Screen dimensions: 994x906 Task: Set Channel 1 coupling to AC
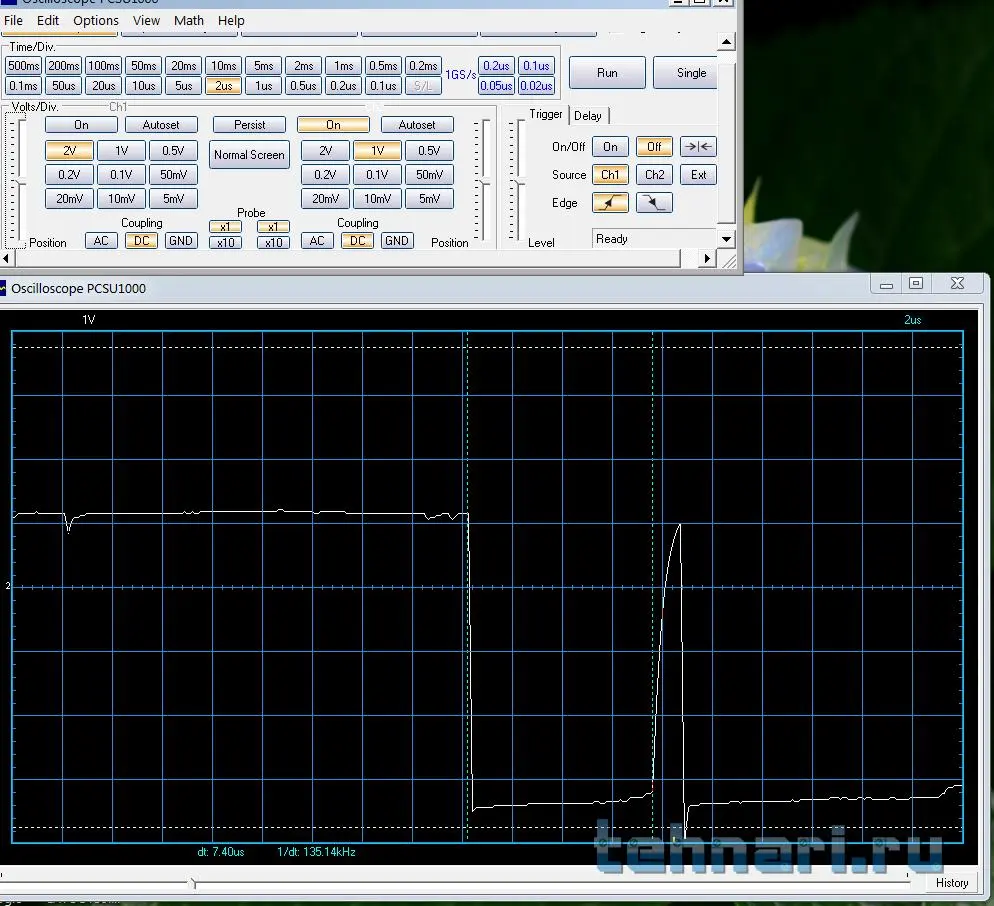pos(101,241)
